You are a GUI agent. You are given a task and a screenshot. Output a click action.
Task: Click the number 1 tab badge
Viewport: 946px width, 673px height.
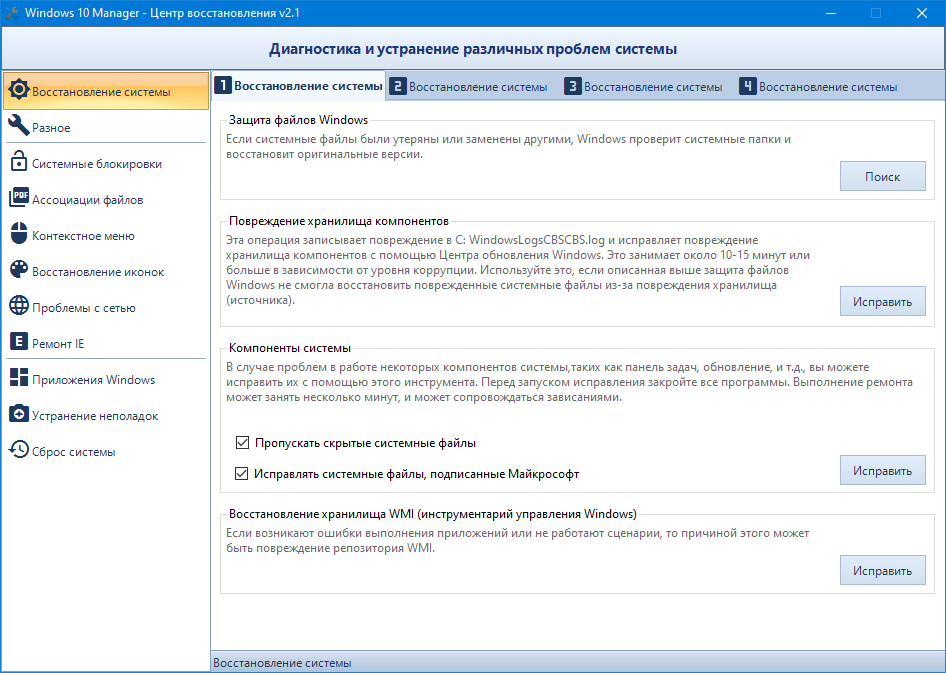point(223,86)
